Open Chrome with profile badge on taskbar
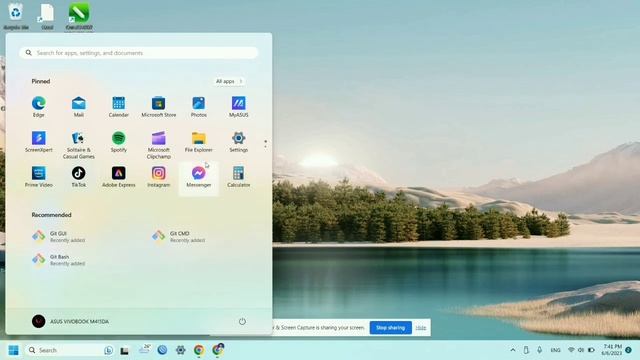Image resolution: width=640 pixels, height=360 pixels. coord(218,349)
